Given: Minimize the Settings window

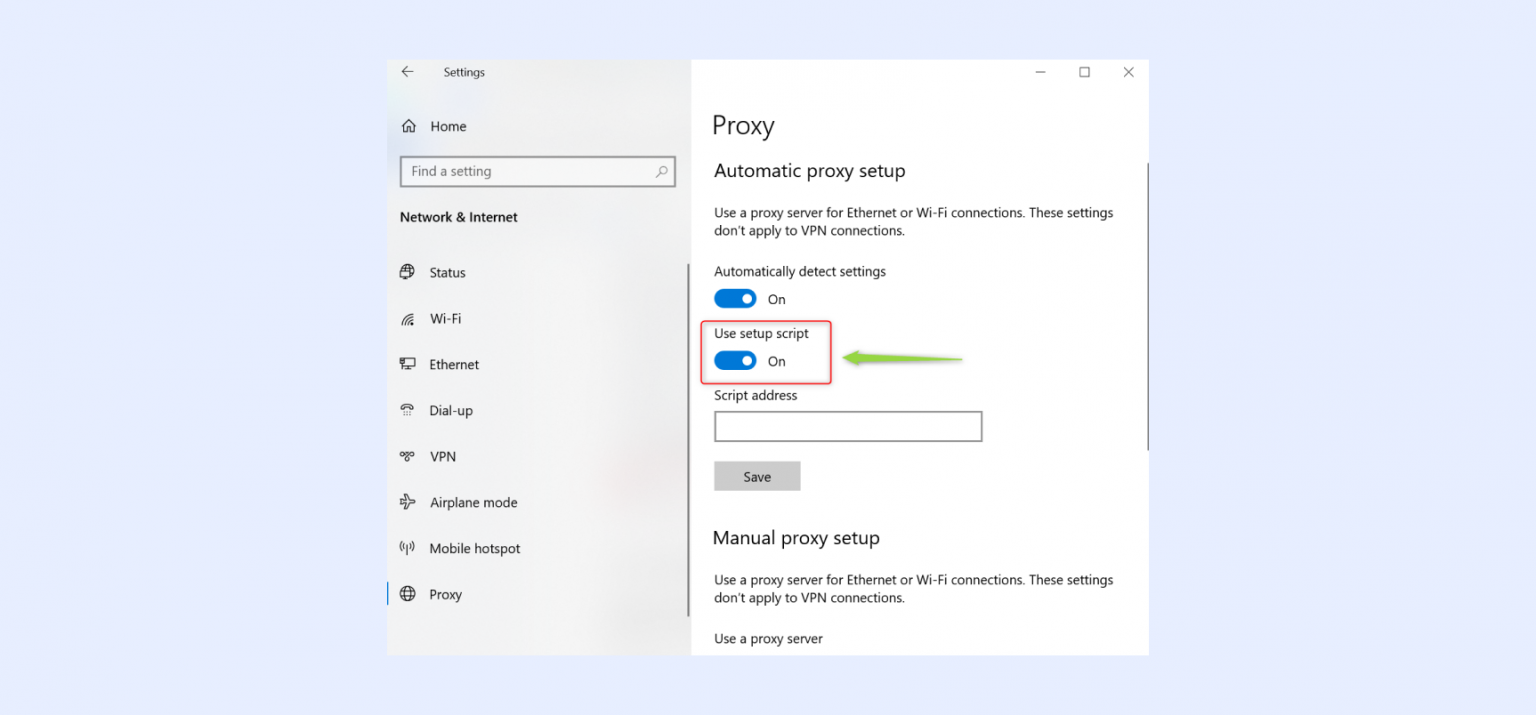Looking at the screenshot, I should click(x=1041, y=72).
